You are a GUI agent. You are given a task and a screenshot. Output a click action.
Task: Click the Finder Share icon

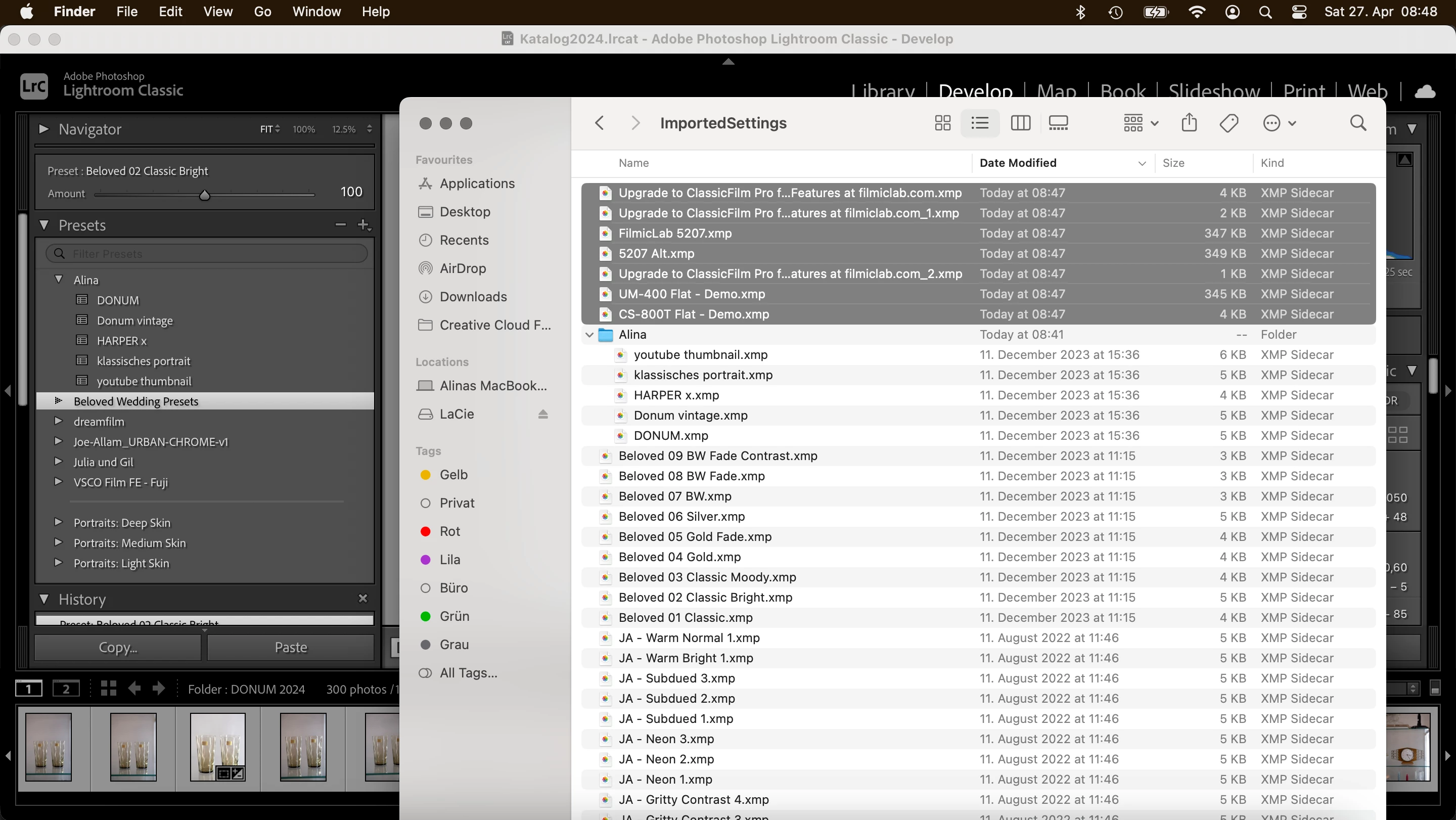coord(1189,123)
